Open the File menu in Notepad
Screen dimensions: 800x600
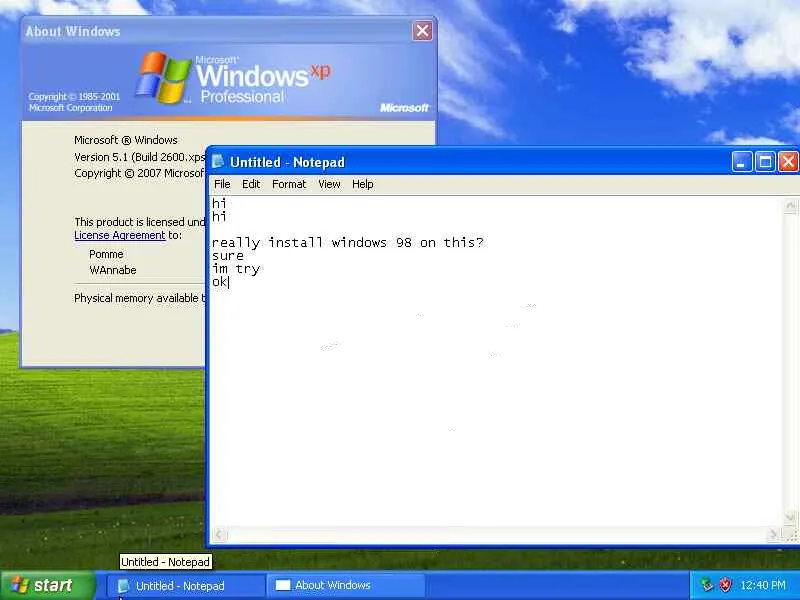(x=222, y=184)
